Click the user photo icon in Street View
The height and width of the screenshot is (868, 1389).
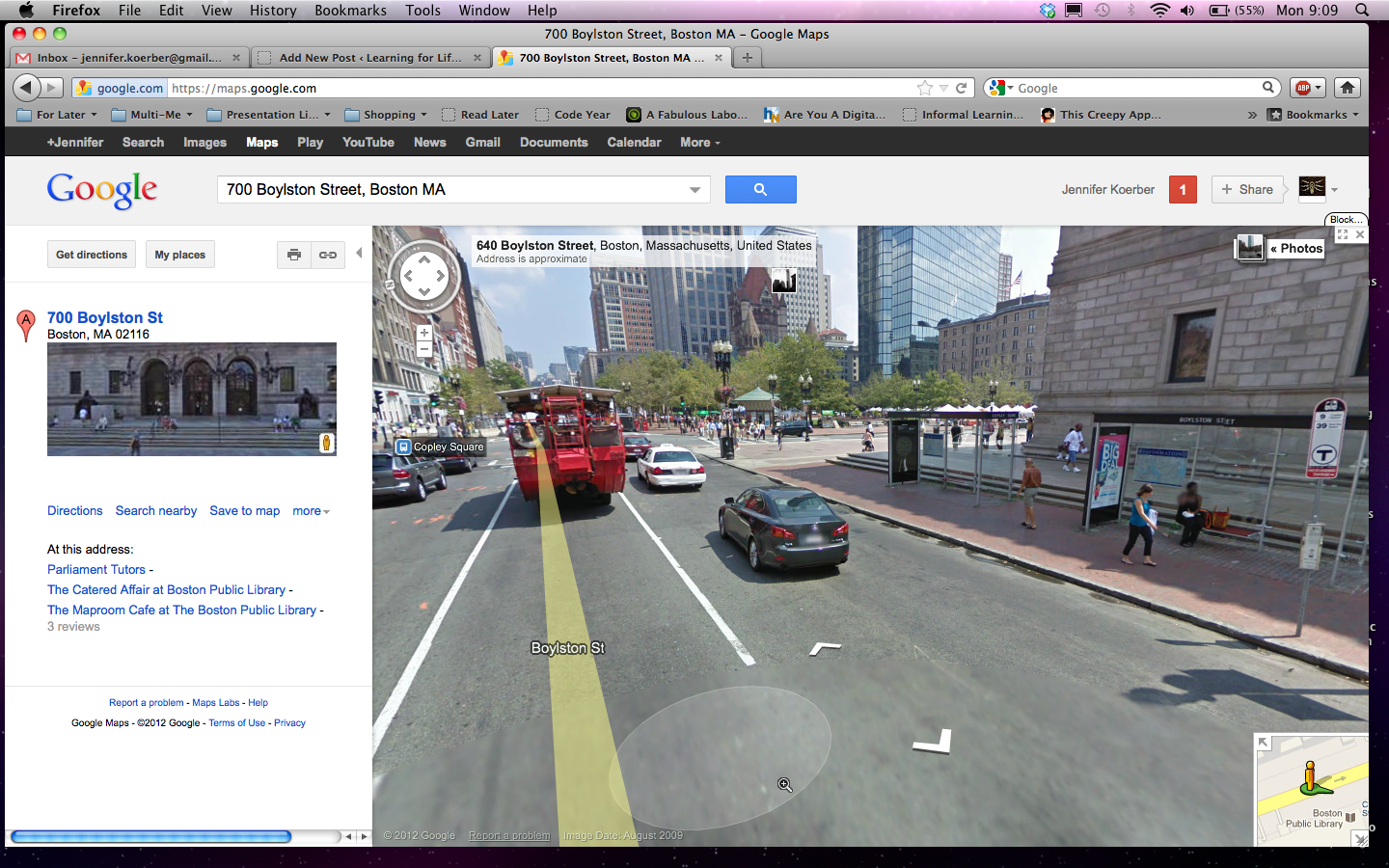(x=783, y=281)
